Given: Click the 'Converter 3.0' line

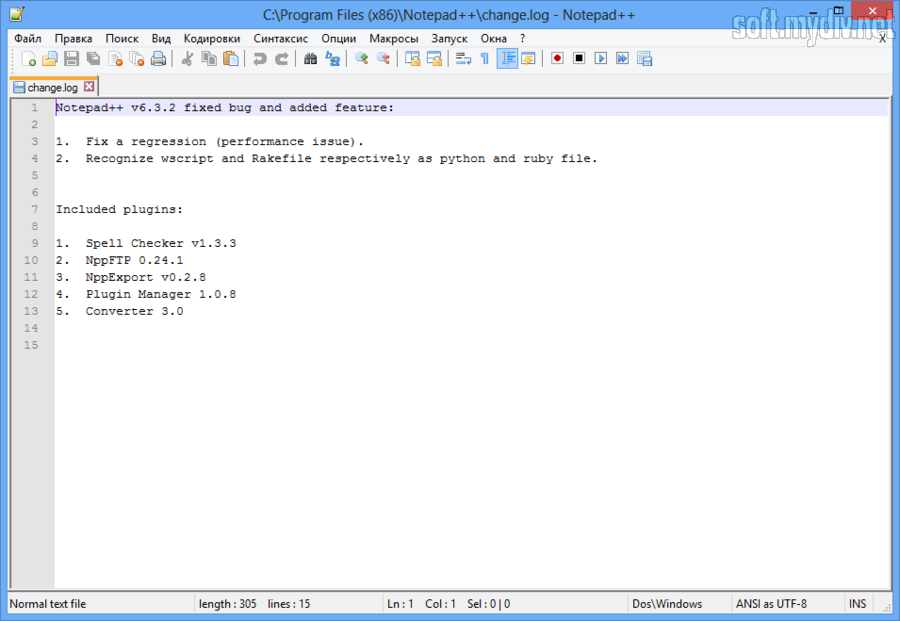Looking at the screenshot, I should [119, 311].
